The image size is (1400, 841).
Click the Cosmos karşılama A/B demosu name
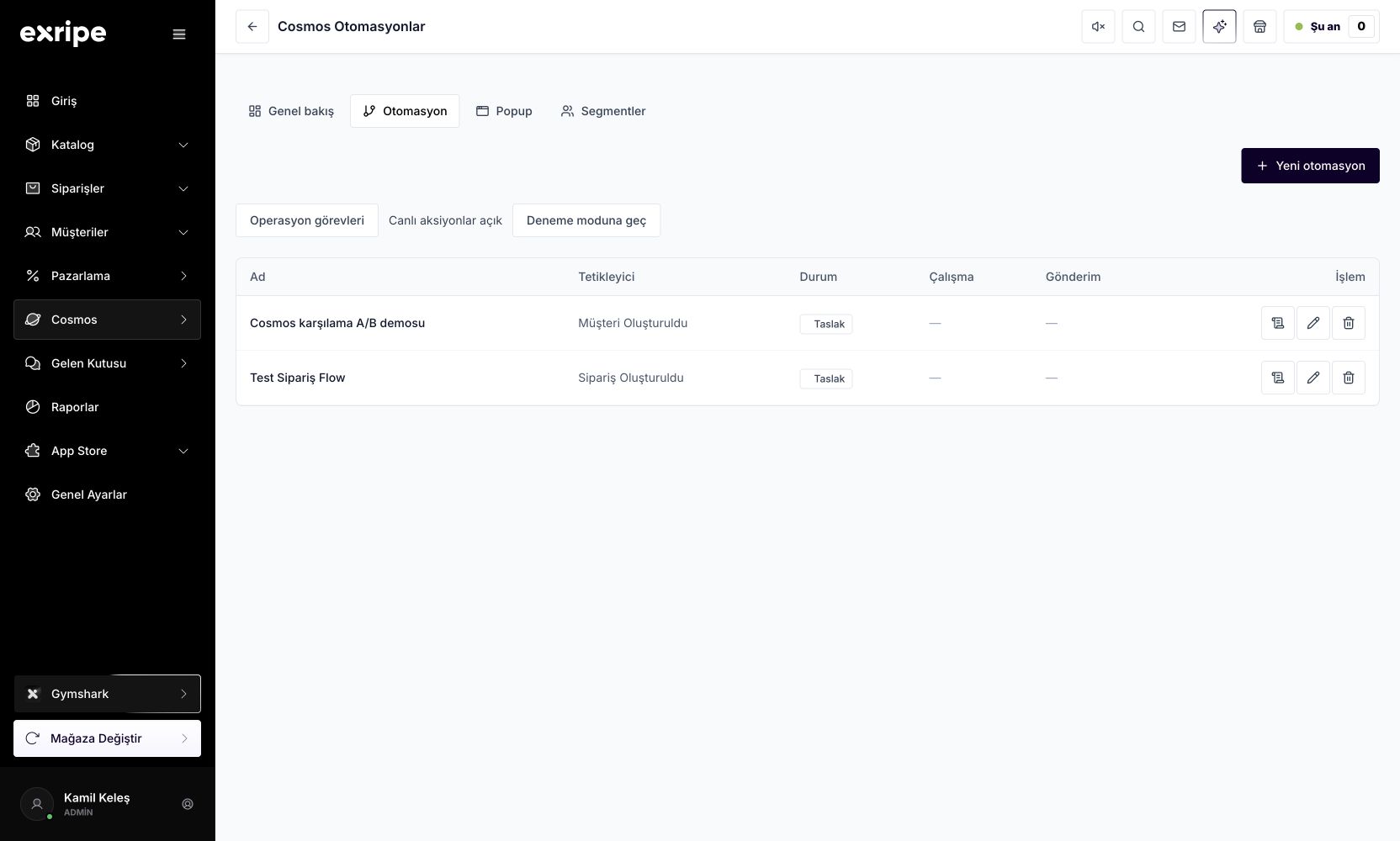click(337, 323)
